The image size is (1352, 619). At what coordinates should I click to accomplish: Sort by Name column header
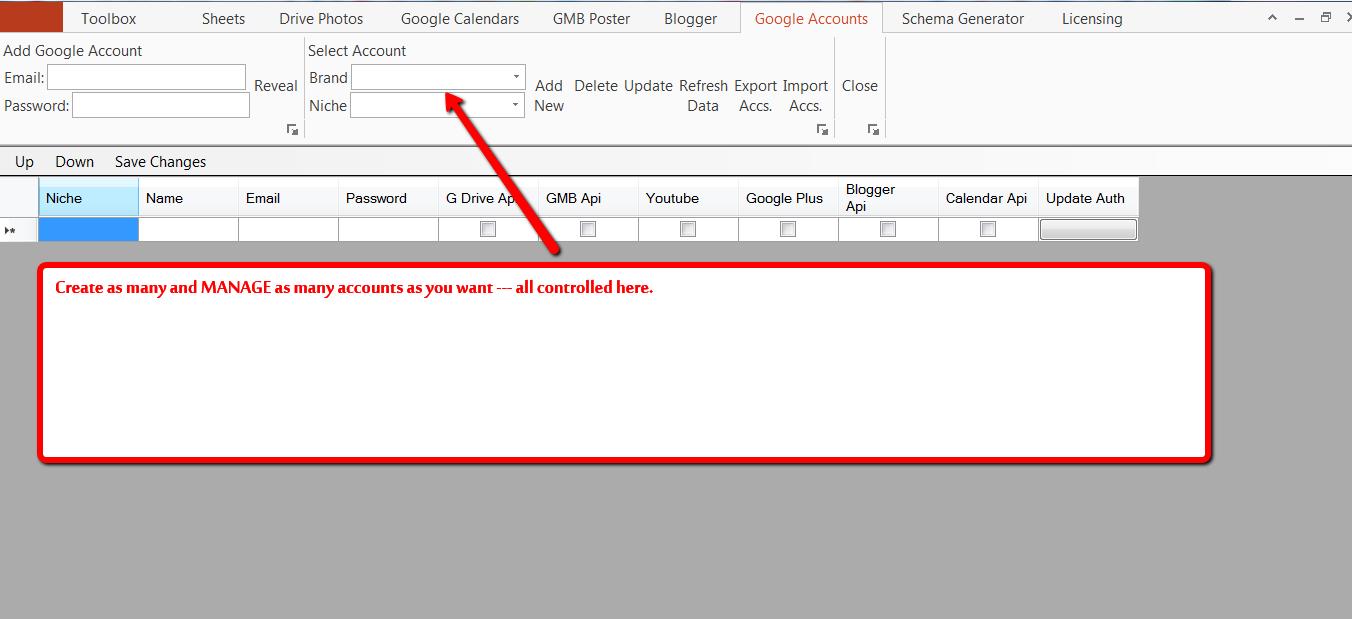tap(188, 198)
